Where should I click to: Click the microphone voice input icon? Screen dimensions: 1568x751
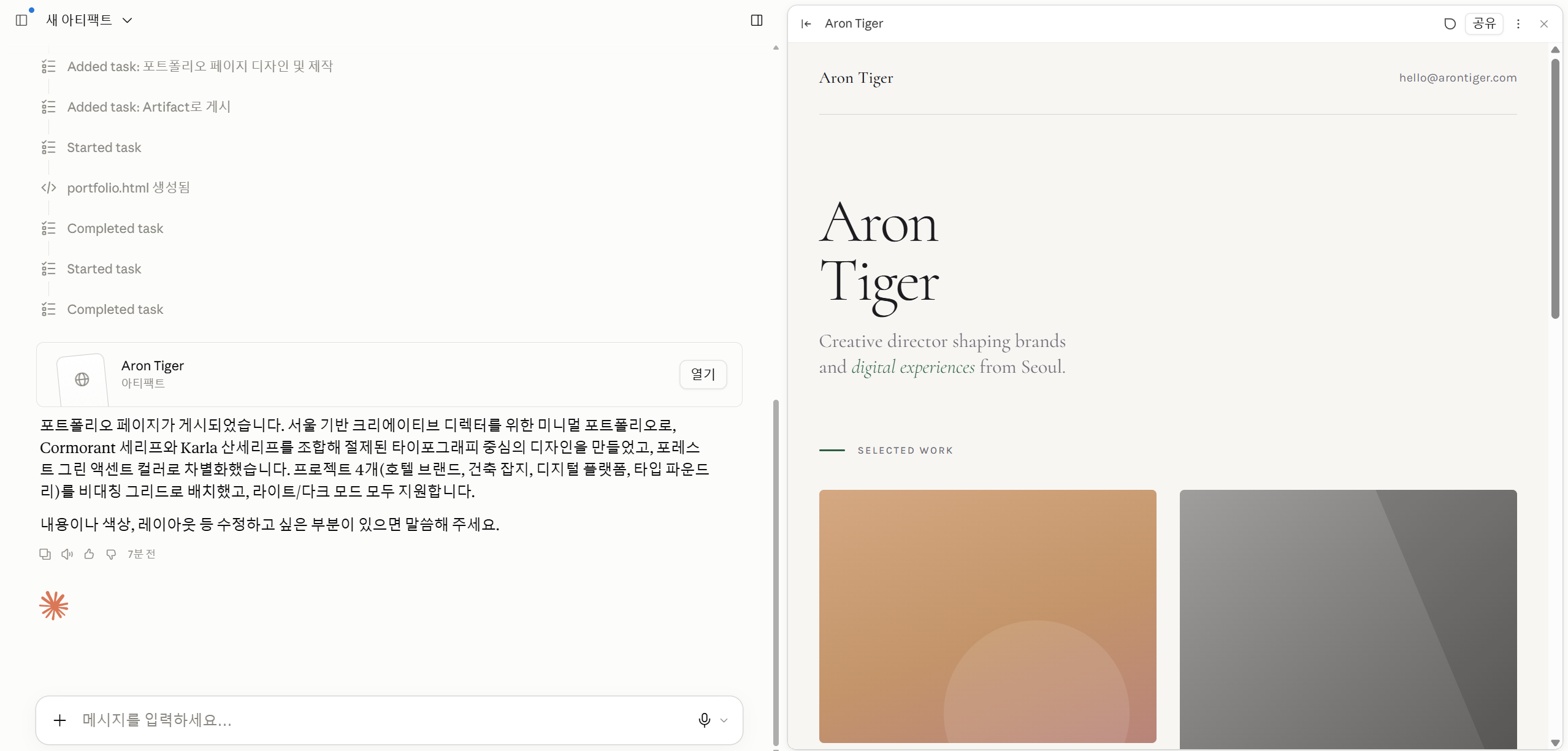704,720
